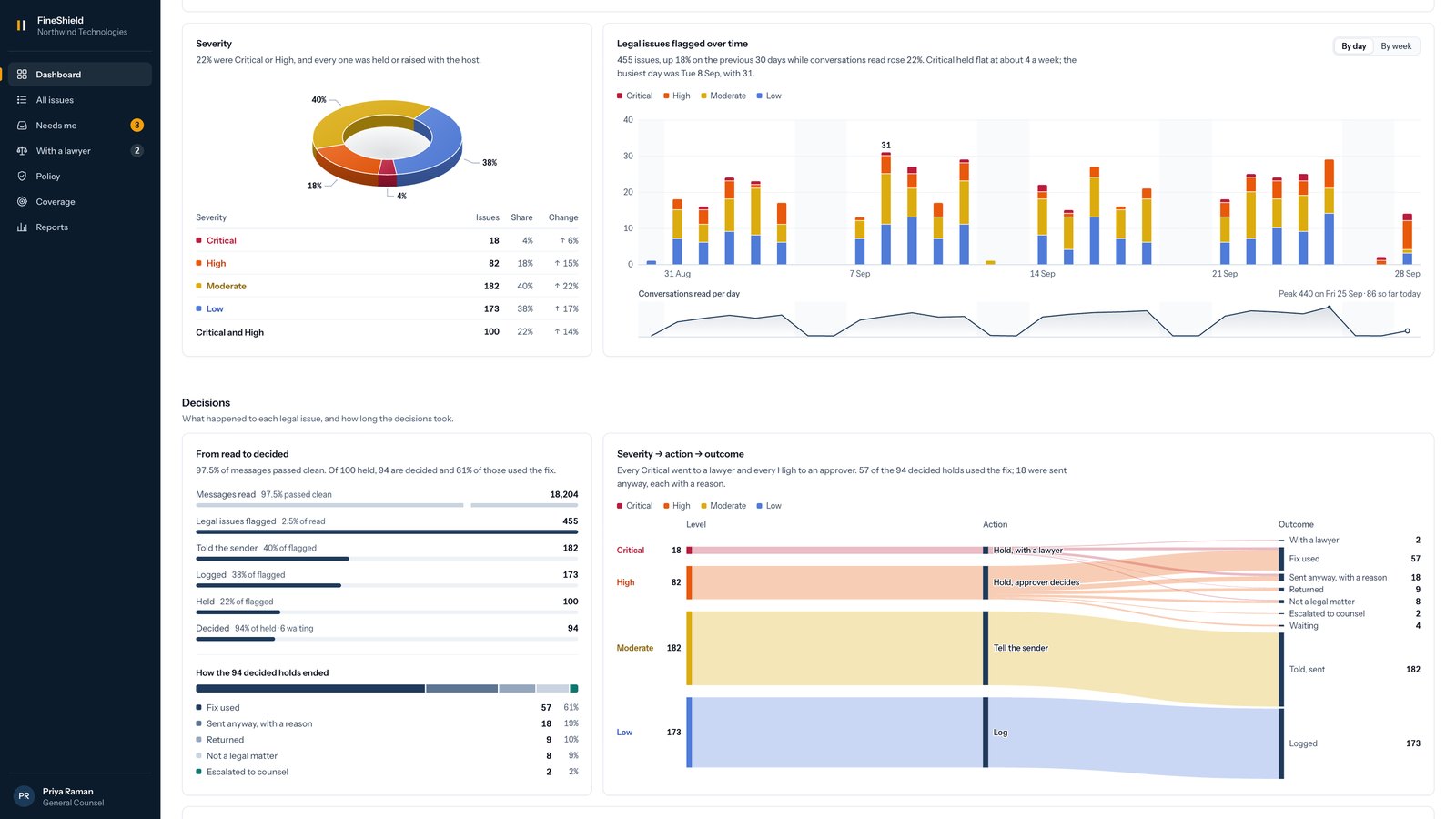Click the With a lawyer scales icon

[x=22, y=151]
